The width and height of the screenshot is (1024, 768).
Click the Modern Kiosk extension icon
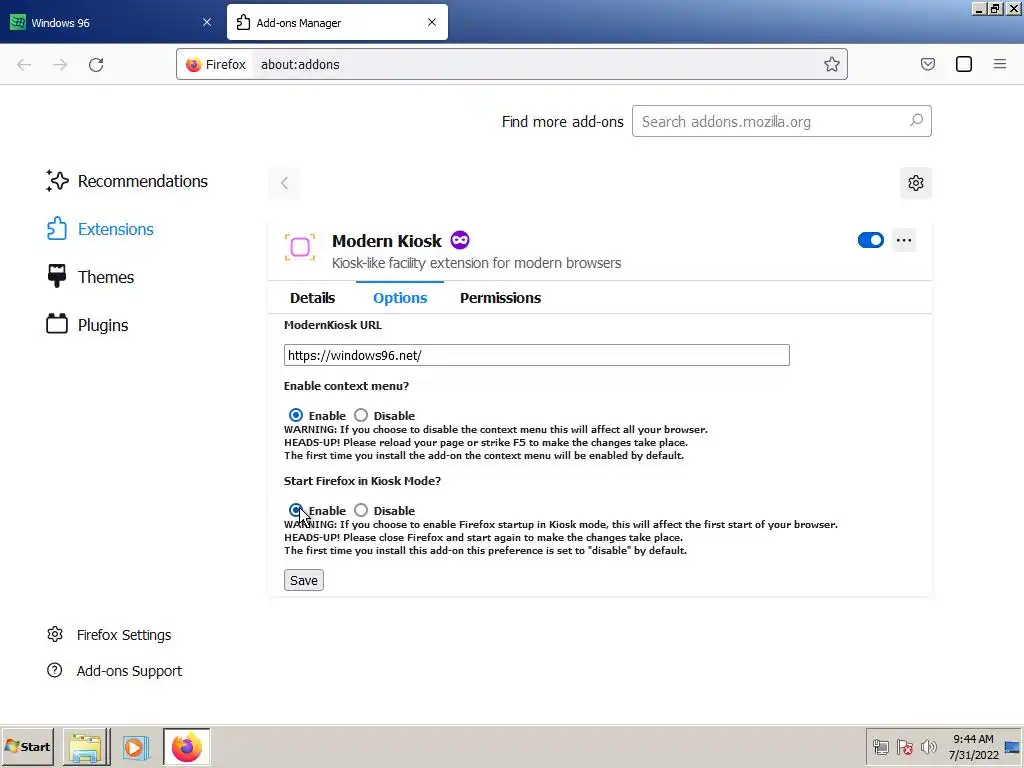[300, 248]
